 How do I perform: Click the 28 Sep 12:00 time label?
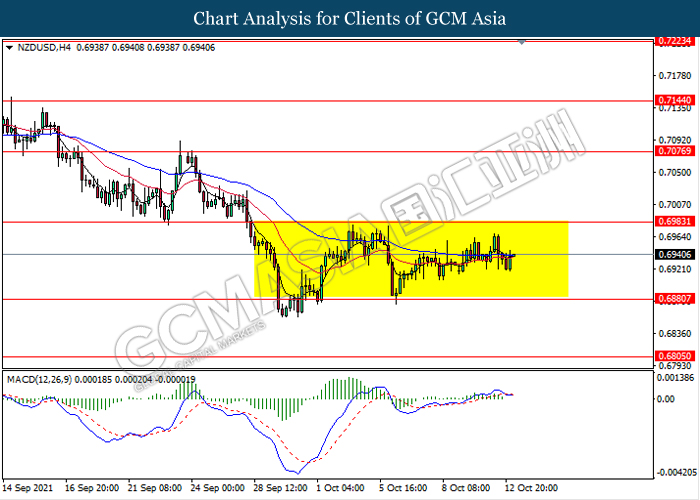click(x=281, y=488)
